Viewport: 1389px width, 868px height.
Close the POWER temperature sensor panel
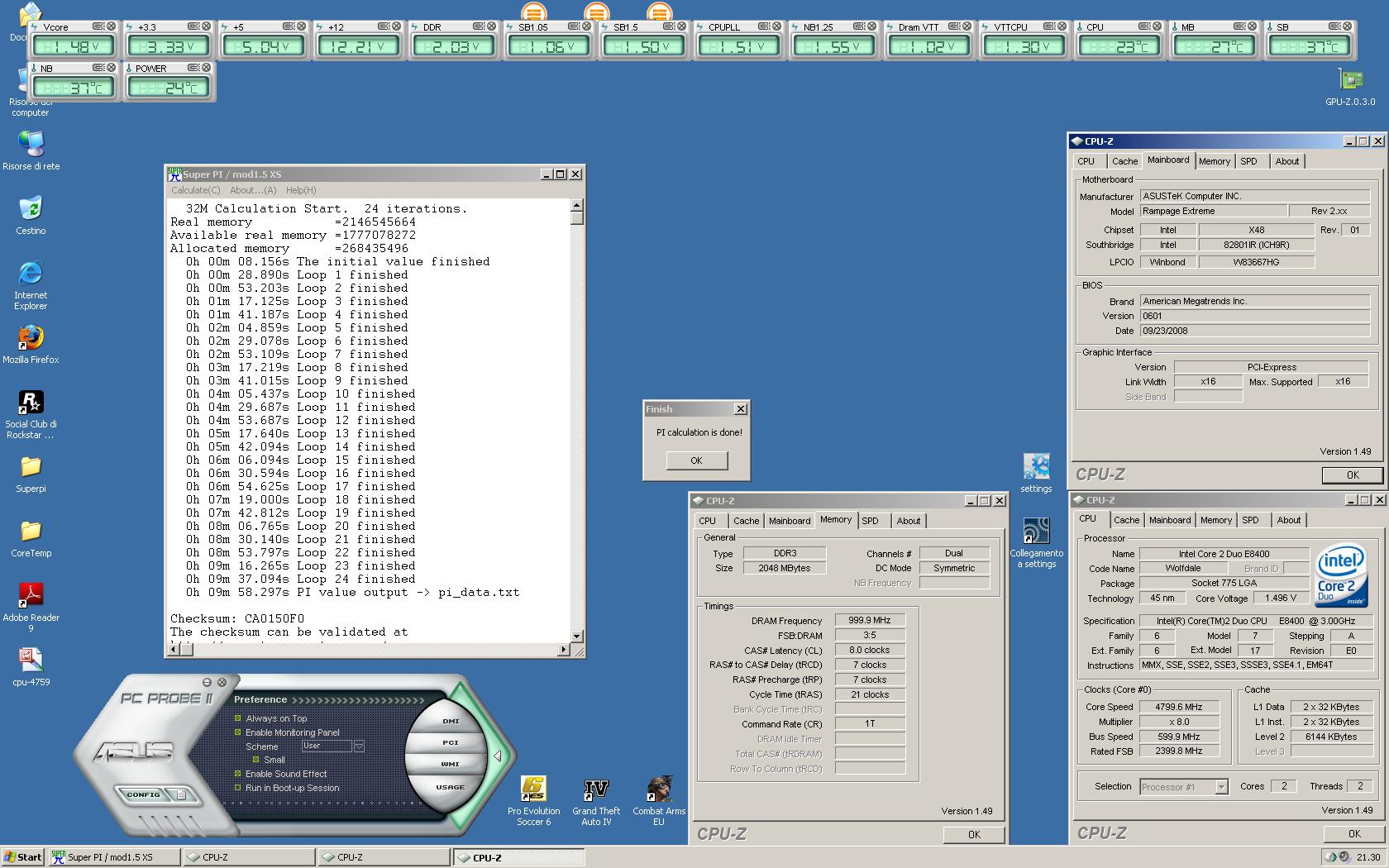[x=206, y=68]
